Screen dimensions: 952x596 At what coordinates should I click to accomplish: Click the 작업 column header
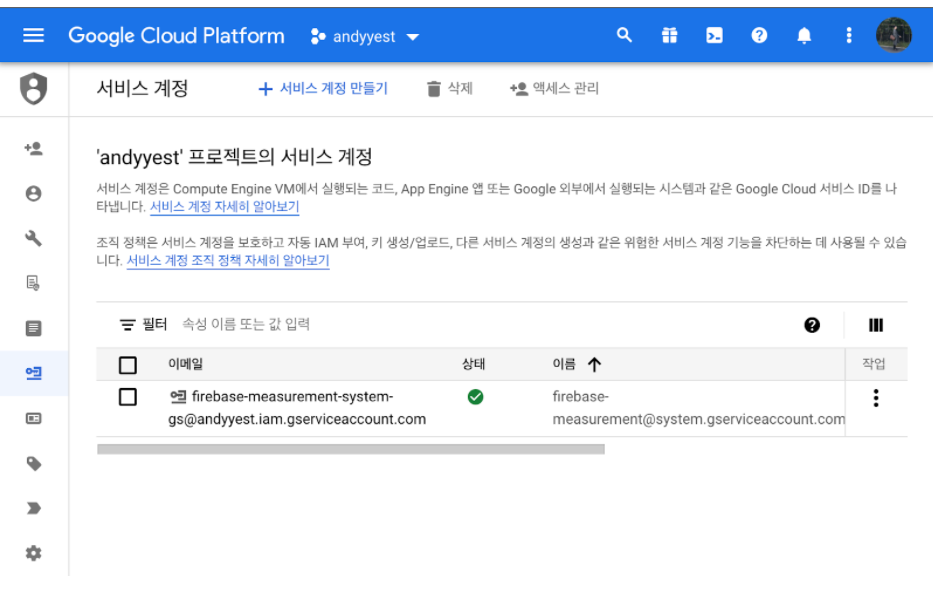874,364
